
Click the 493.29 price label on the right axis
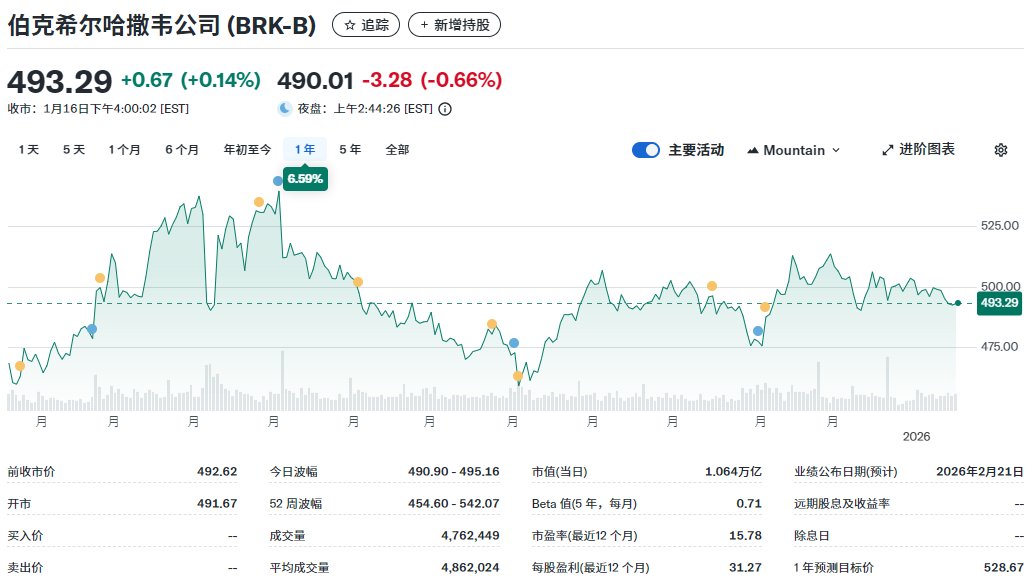tap(999, 303)
